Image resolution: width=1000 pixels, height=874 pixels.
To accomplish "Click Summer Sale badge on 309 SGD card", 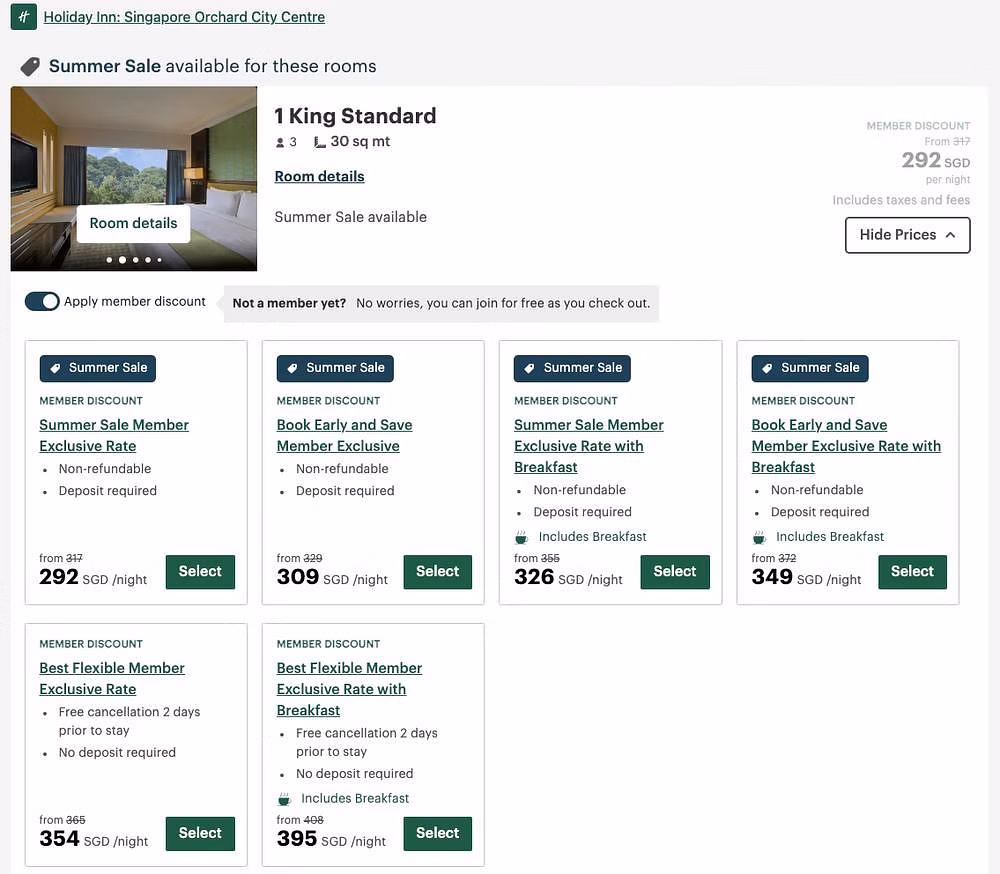I will [x=335, y=368].
